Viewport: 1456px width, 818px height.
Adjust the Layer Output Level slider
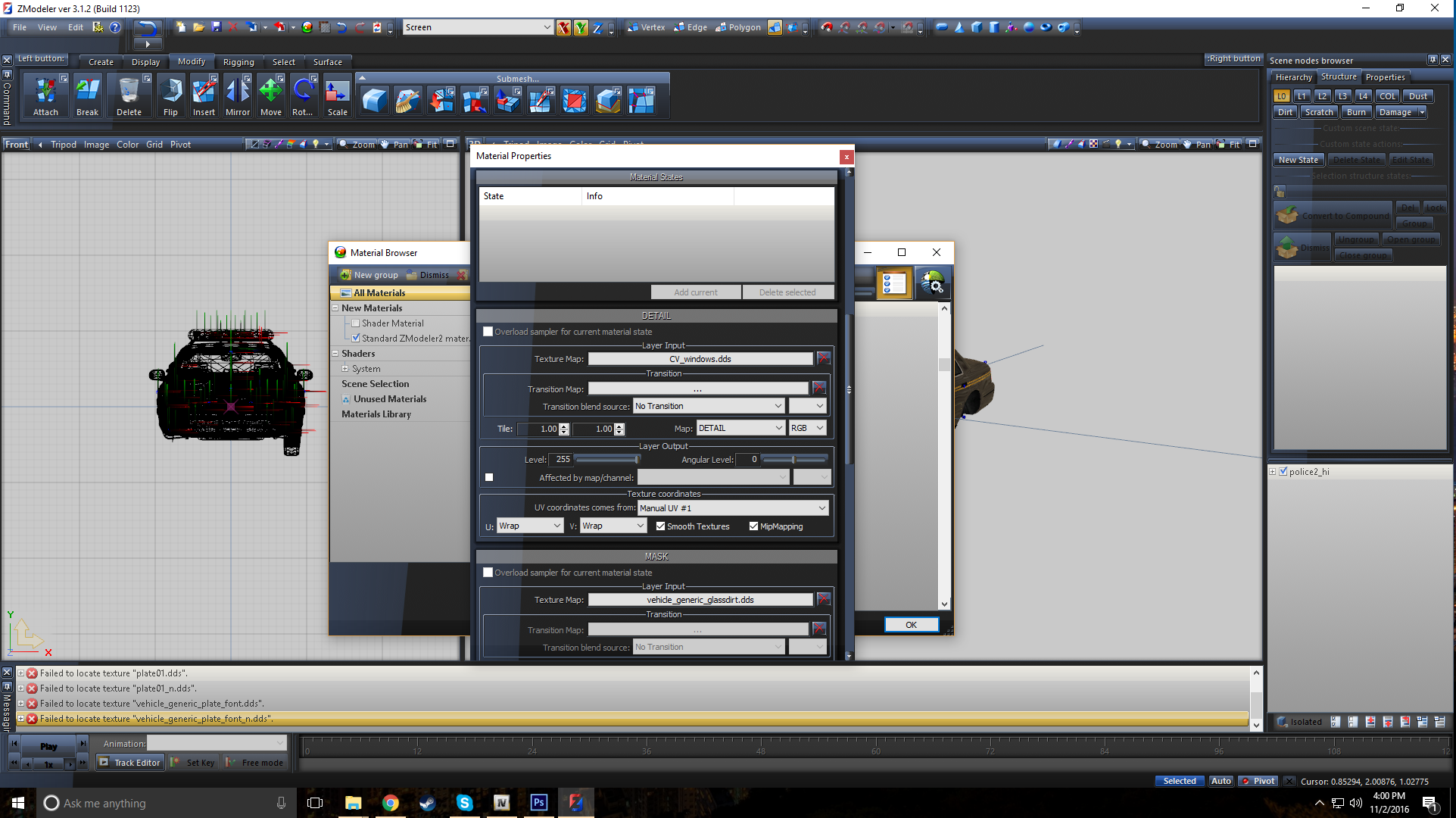pyautogui.click(x=606, y=459)
